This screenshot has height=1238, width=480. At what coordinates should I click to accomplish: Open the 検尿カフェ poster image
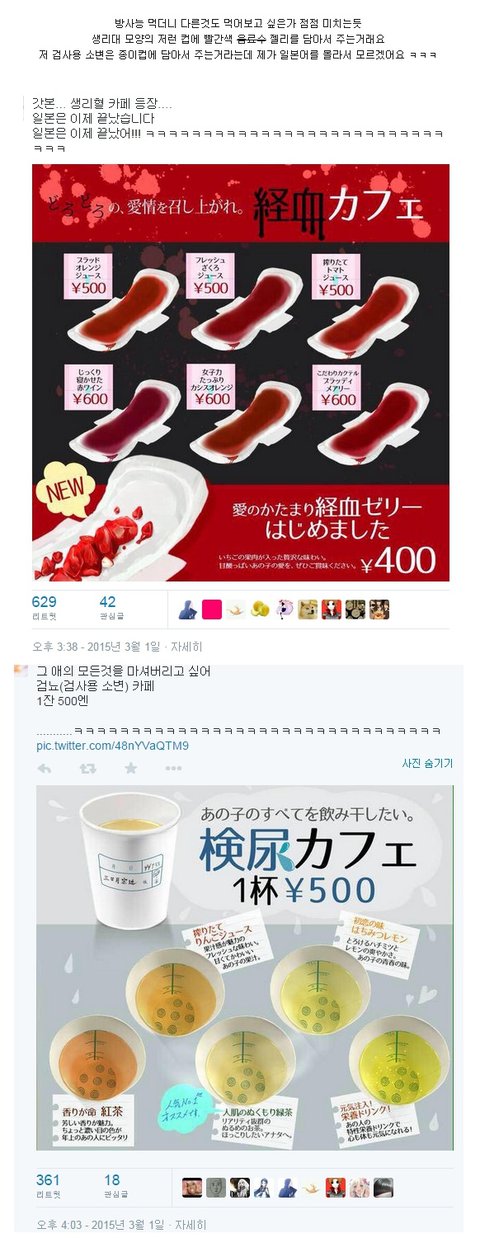[245, 967]
